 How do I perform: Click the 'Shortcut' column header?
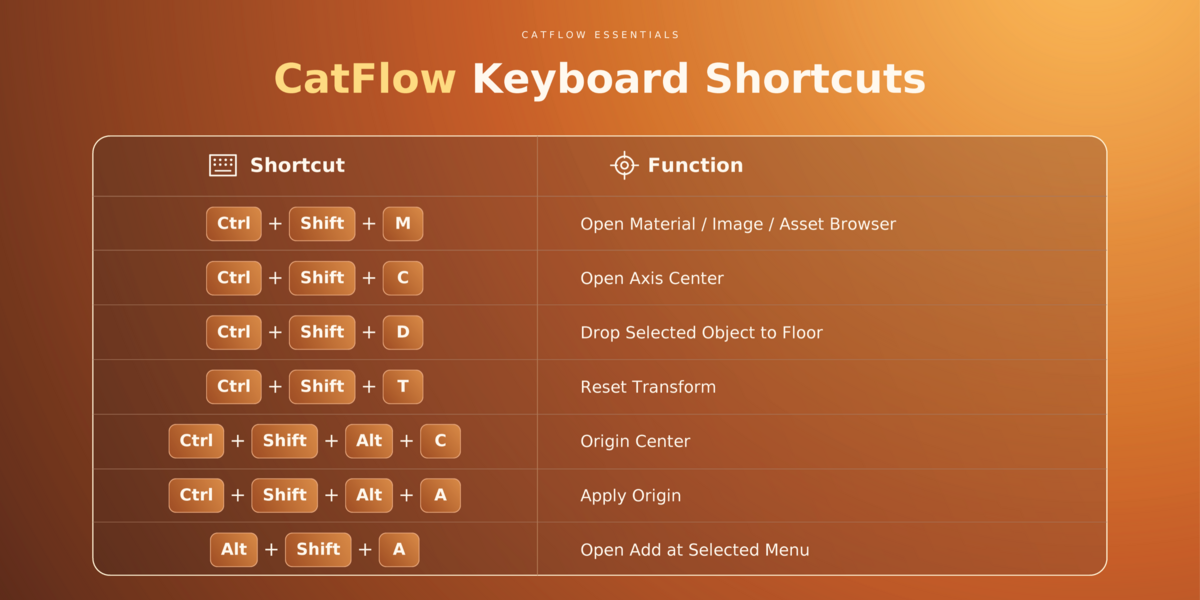(297, 165)
